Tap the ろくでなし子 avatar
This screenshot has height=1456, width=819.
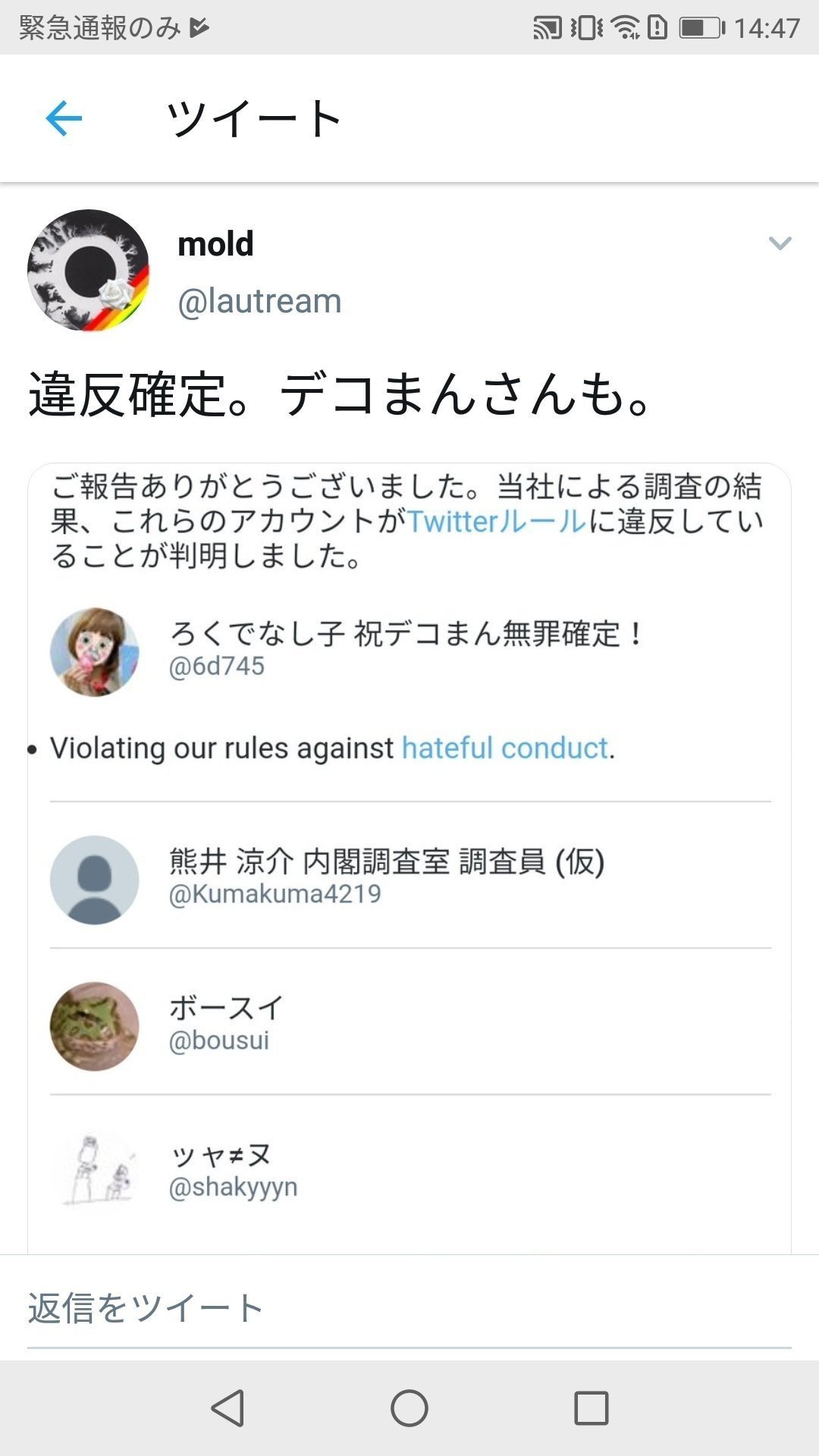click(95, 651)
